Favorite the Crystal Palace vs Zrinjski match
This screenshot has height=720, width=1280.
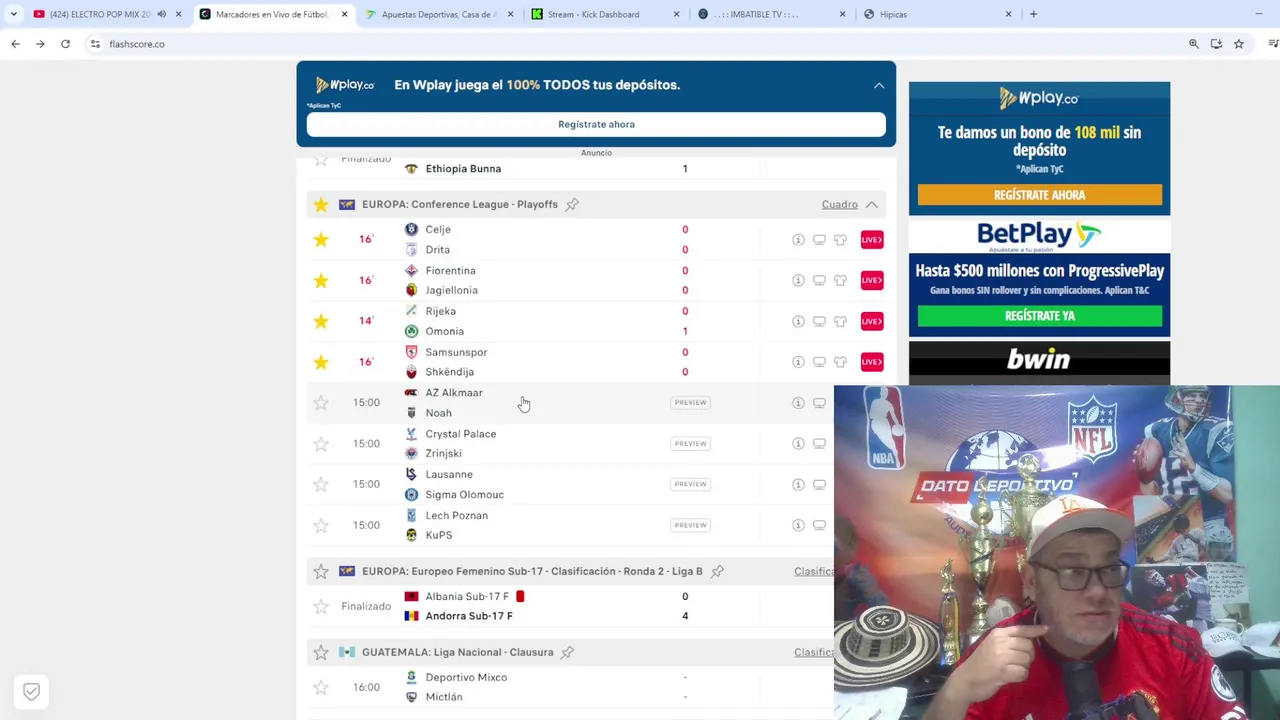coord(321,444)
